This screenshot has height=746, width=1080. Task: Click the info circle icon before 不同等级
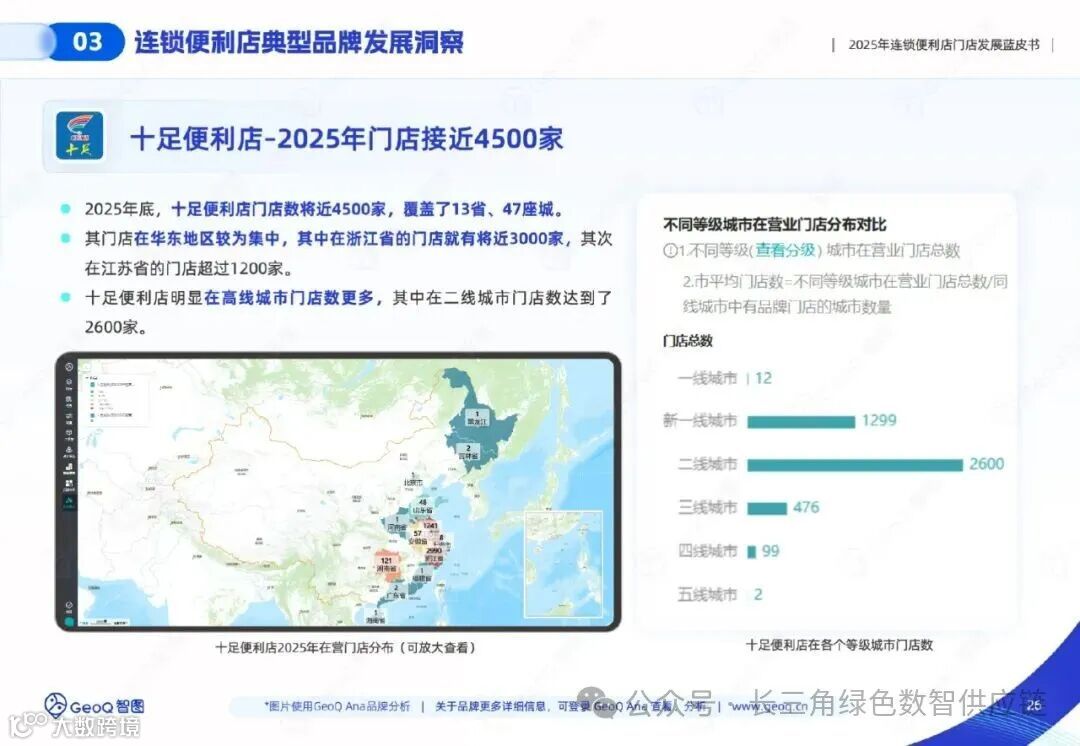(669, 250)
